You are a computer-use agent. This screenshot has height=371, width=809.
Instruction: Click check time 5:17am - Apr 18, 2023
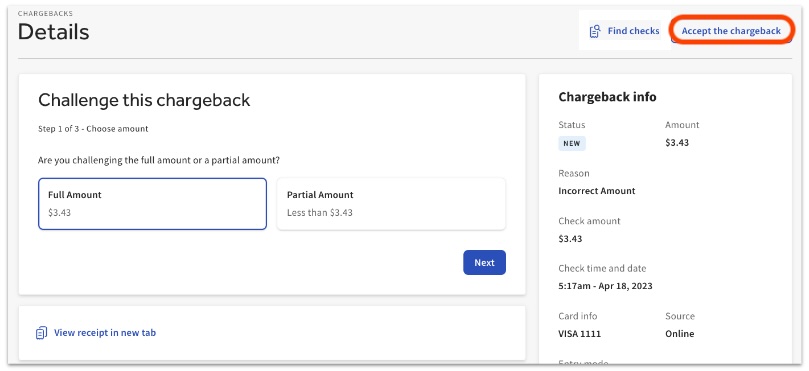[x=605, y=286]
